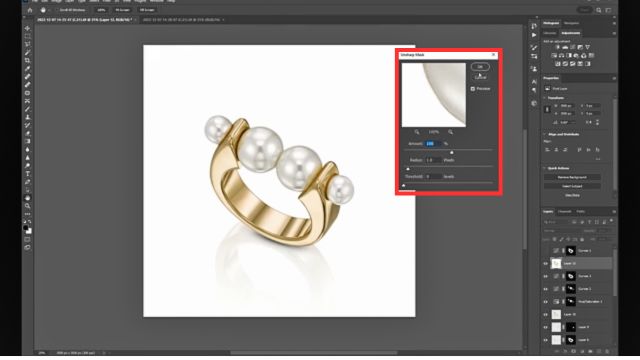
Task: Zoom in the Unsharp Mask preview
Action: tap(451, 132)
